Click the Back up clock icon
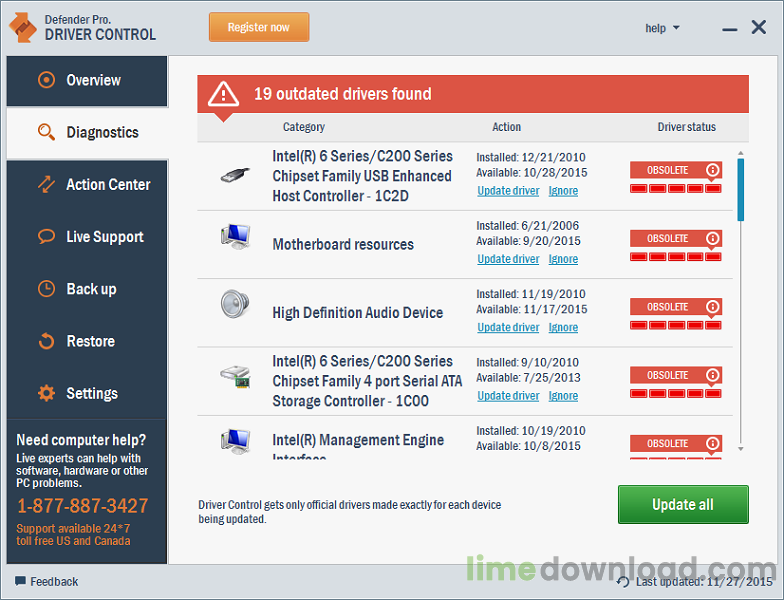The width and height of the screenshot is (784, 600). (46, 289)
